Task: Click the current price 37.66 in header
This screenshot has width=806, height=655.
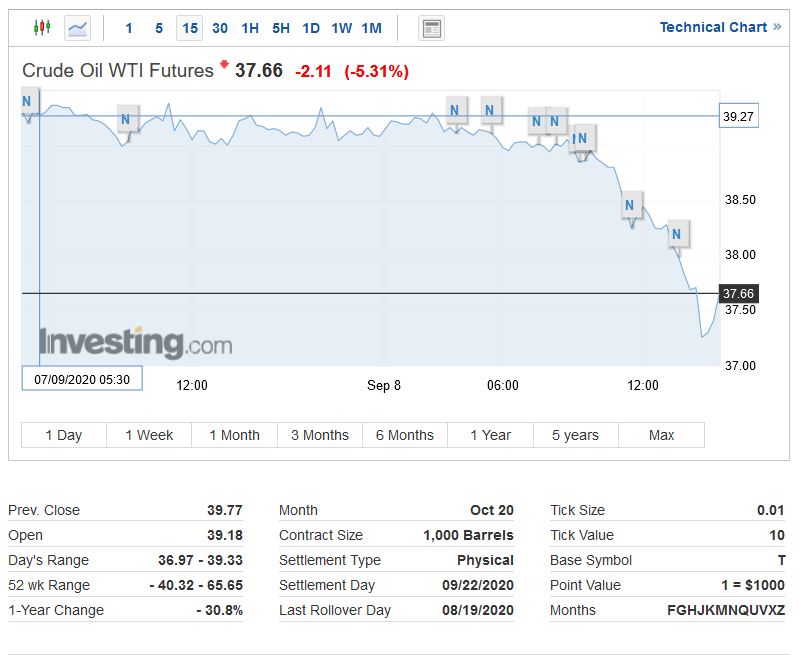Action: point(259,70)
